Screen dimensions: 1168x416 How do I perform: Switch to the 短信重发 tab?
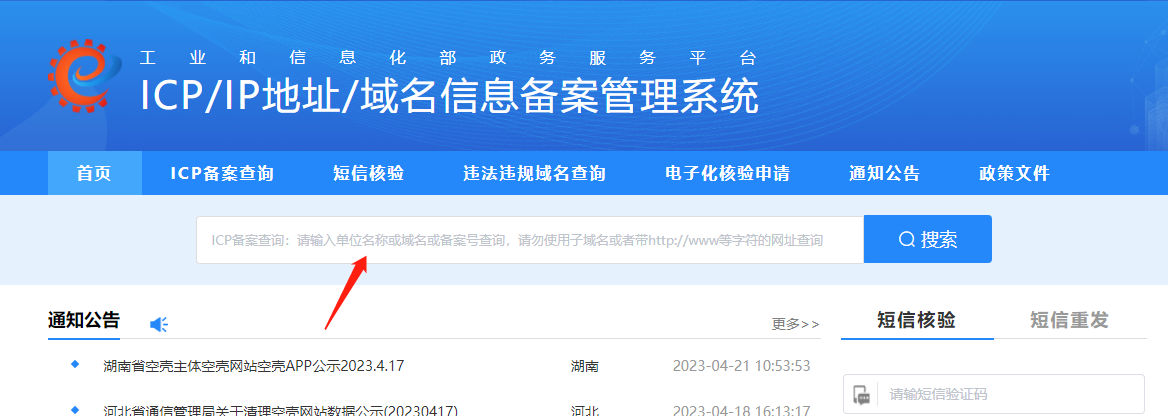pyautogui.click(x=1070, y=320)
